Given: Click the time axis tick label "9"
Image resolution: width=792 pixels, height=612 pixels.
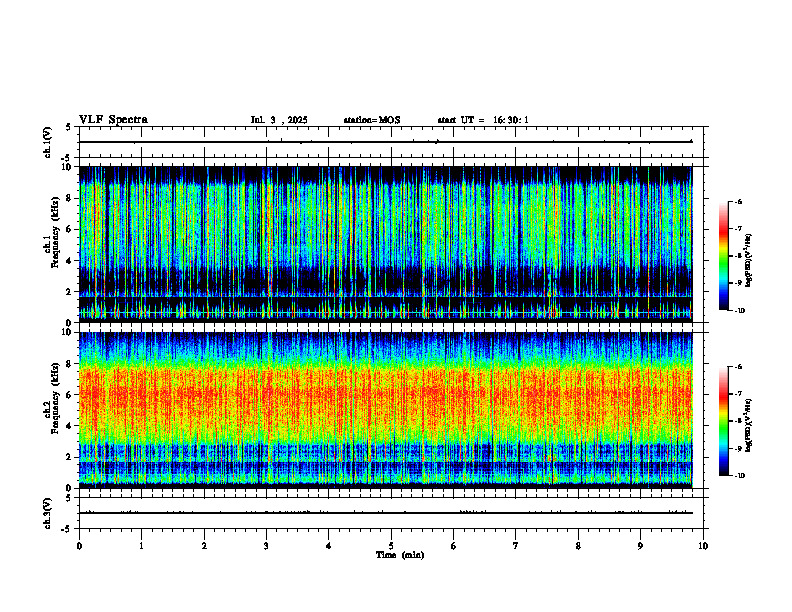Looking at the screenshot, I should click(640, 546).
